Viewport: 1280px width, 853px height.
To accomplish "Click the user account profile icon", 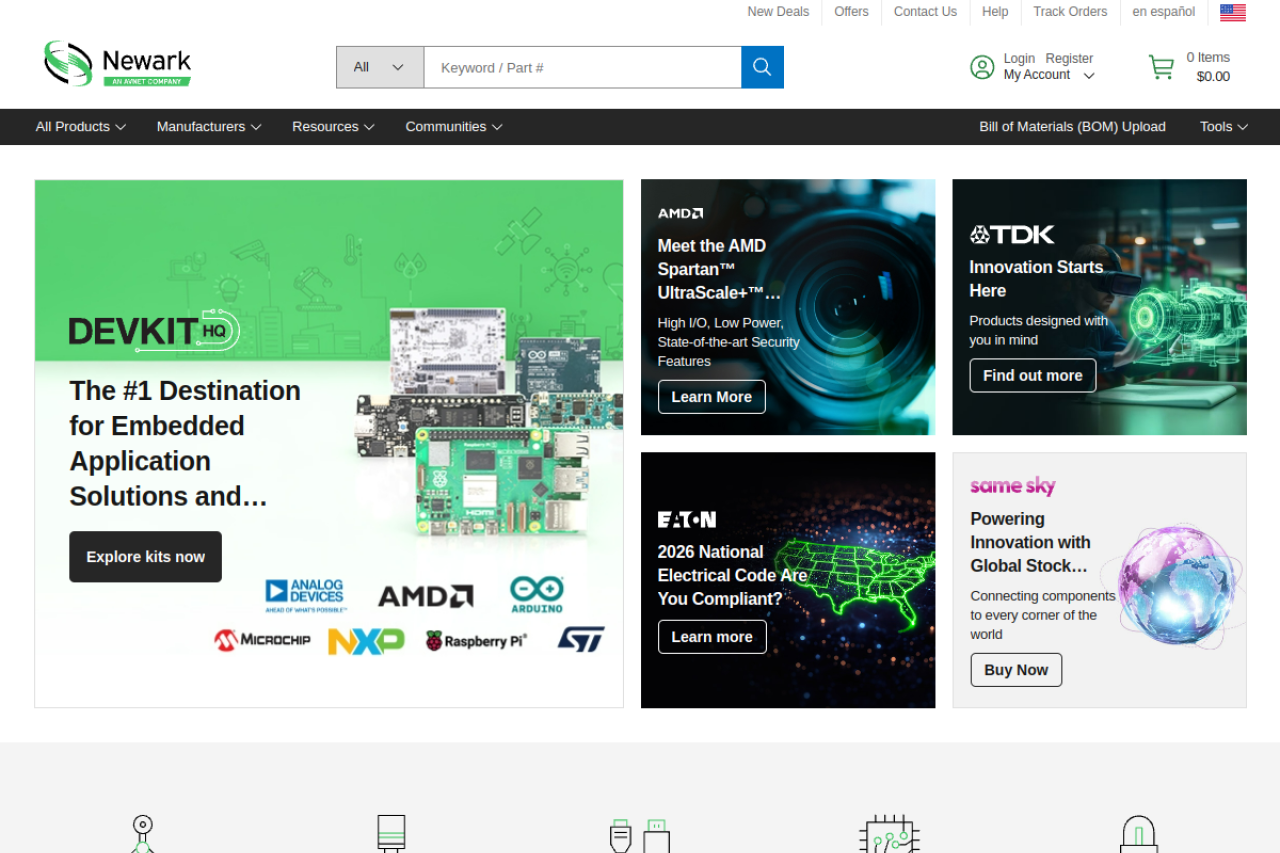I will (982, 67).
